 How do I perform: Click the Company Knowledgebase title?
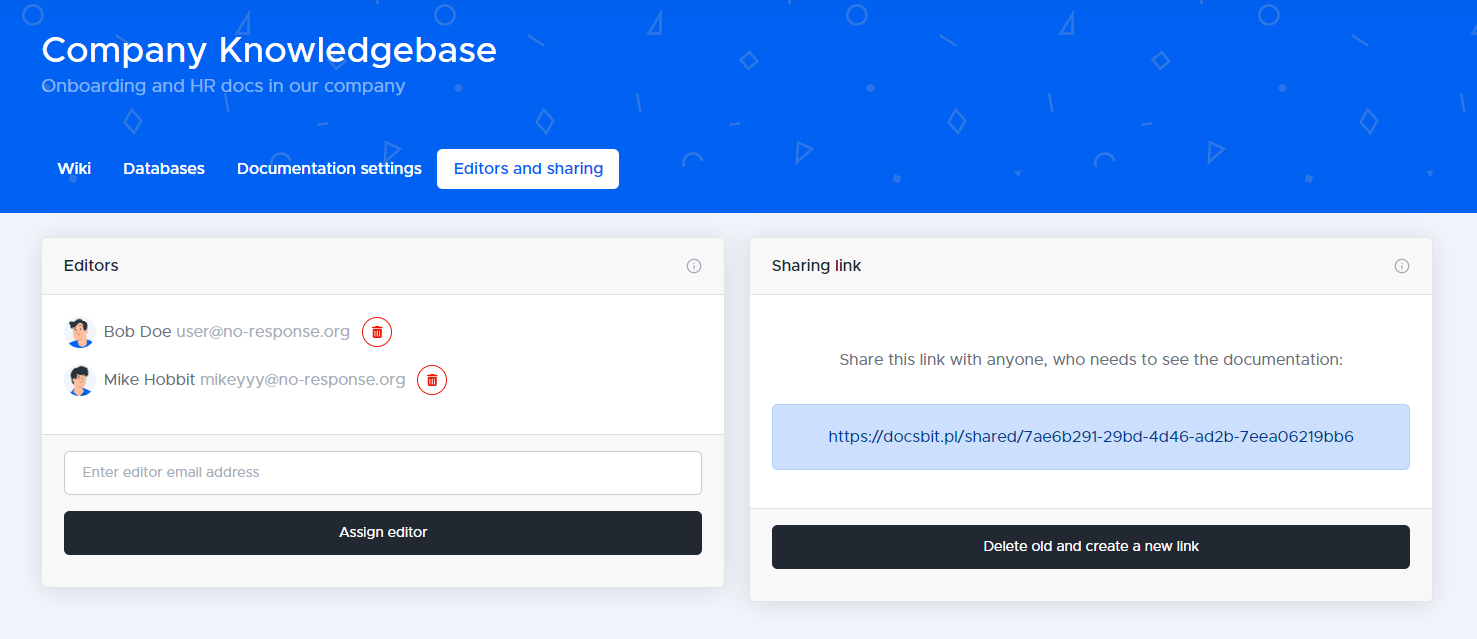coord(269,50)
